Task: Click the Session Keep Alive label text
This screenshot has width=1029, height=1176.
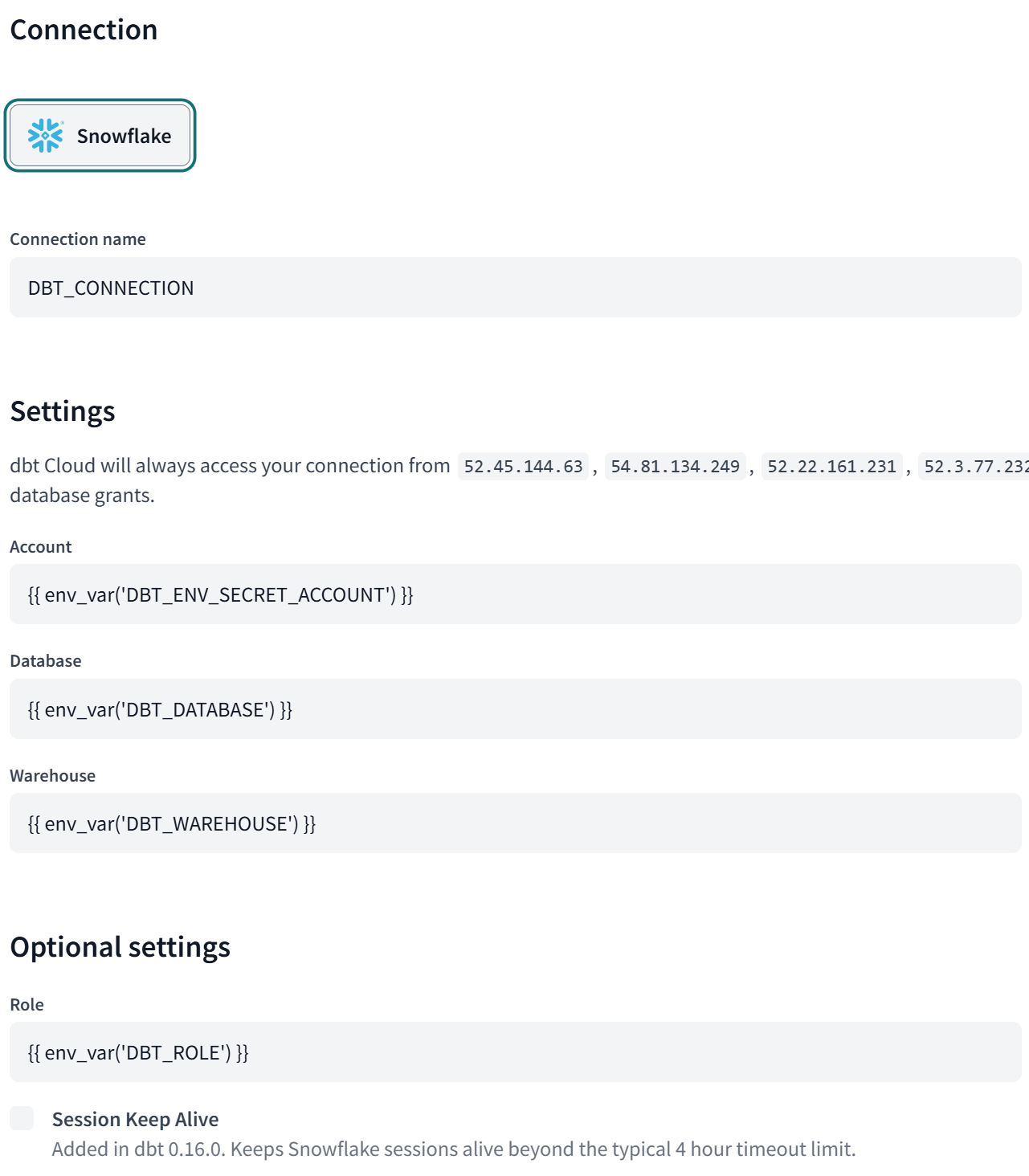Action: (135, 1119)
